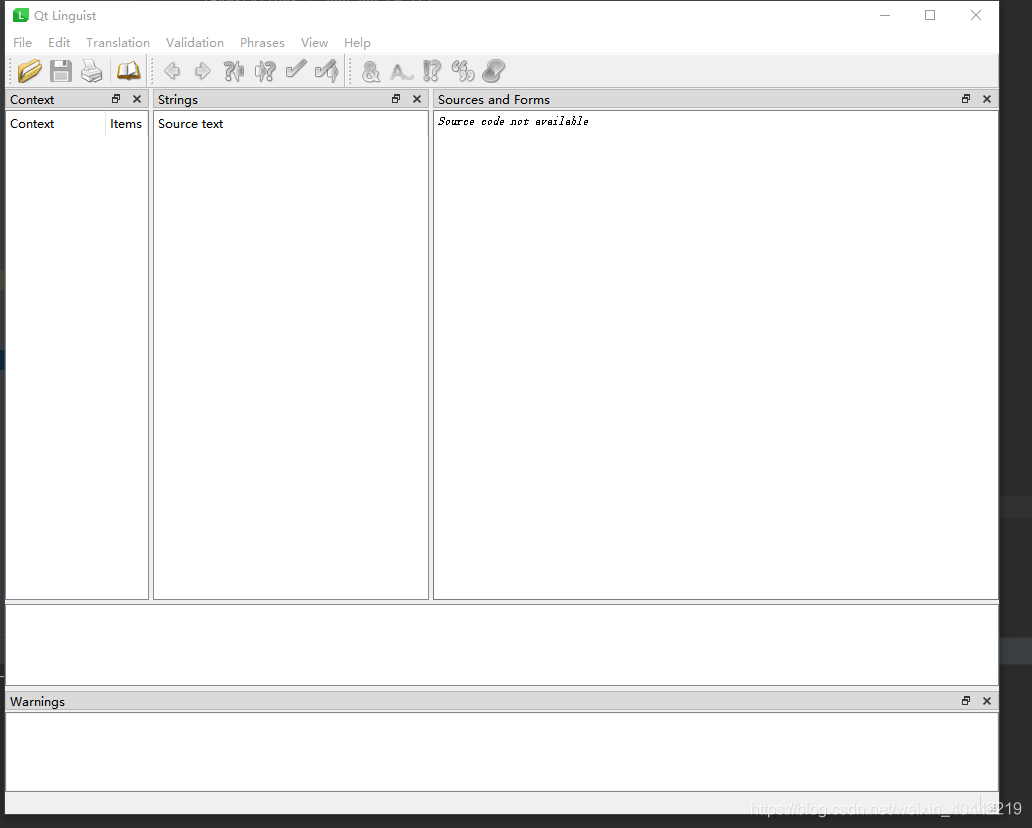Image resolution: width=1032 pixels, height=828 pixels.
Task: Close the Warnings panel
Action: (987, 701)
